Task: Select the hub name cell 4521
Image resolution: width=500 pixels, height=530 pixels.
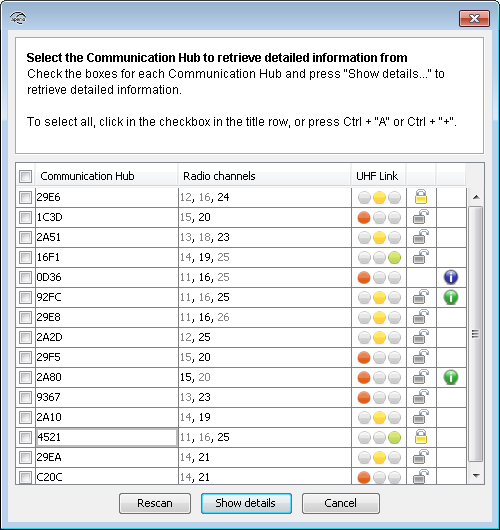Action: (x=106, y=437)
